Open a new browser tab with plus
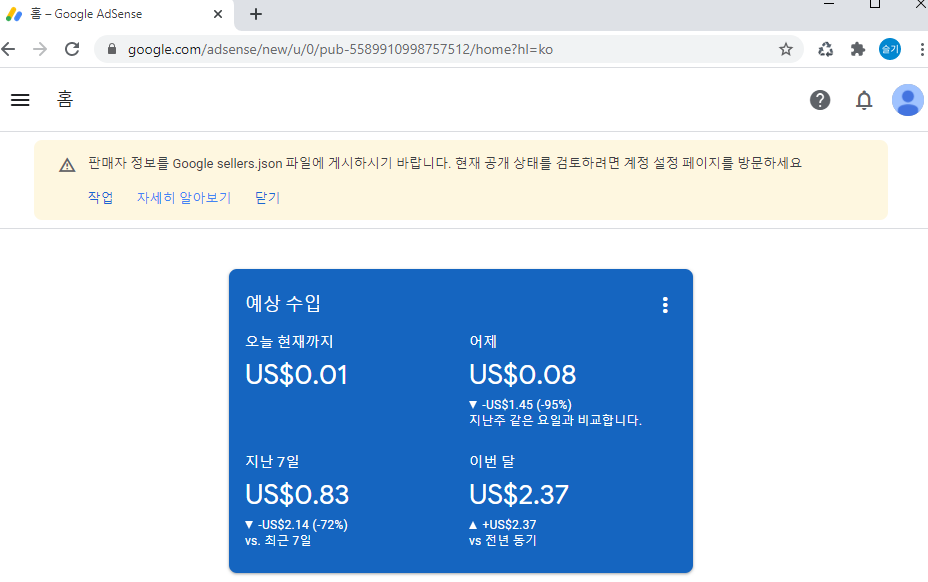Screen dimensions: 928x582 (256, 14)
